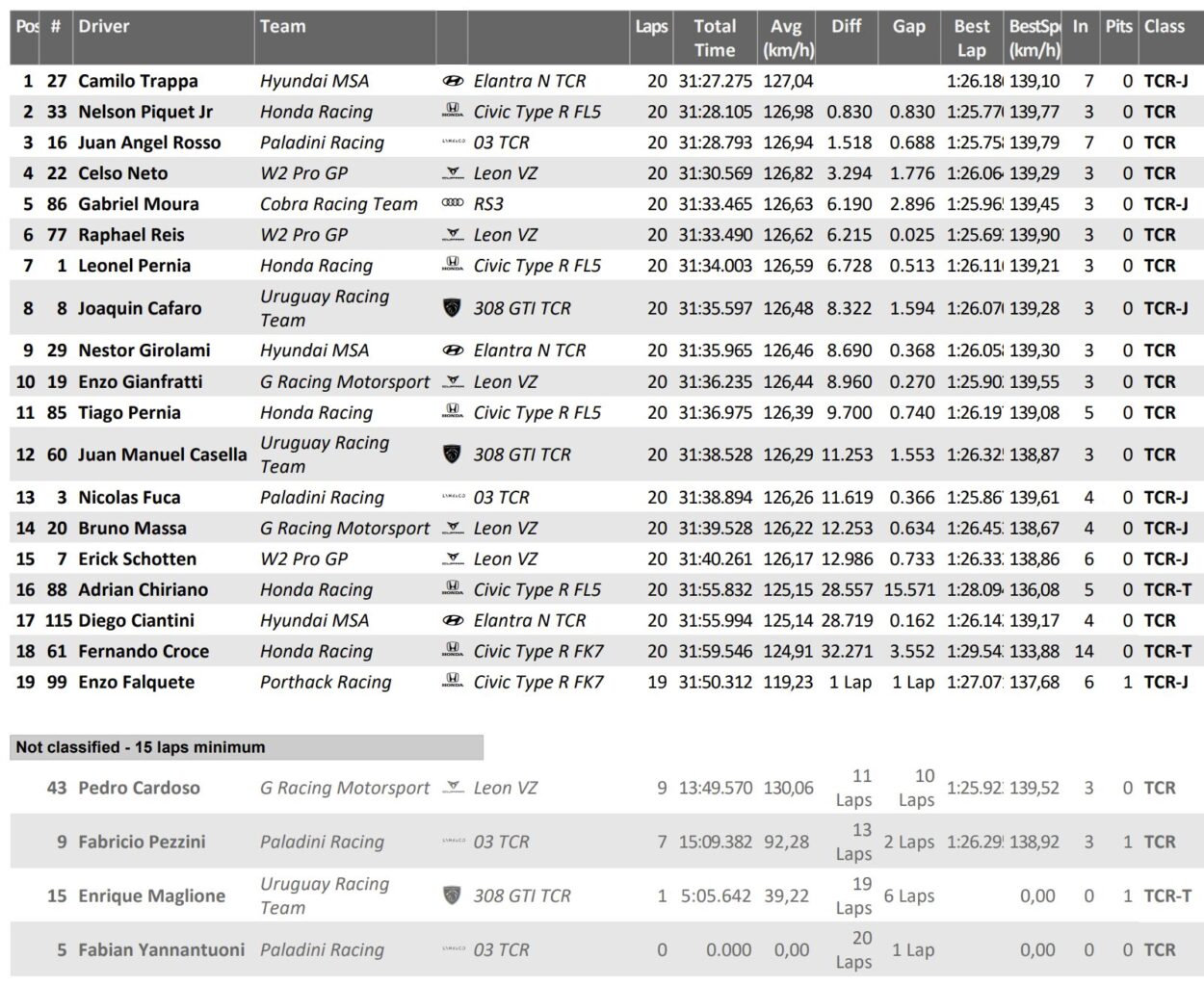The width and height of the screenshot is (1204, 986).
Task: Click the Porthack Racing team name
Action: [x=326, y=682]
